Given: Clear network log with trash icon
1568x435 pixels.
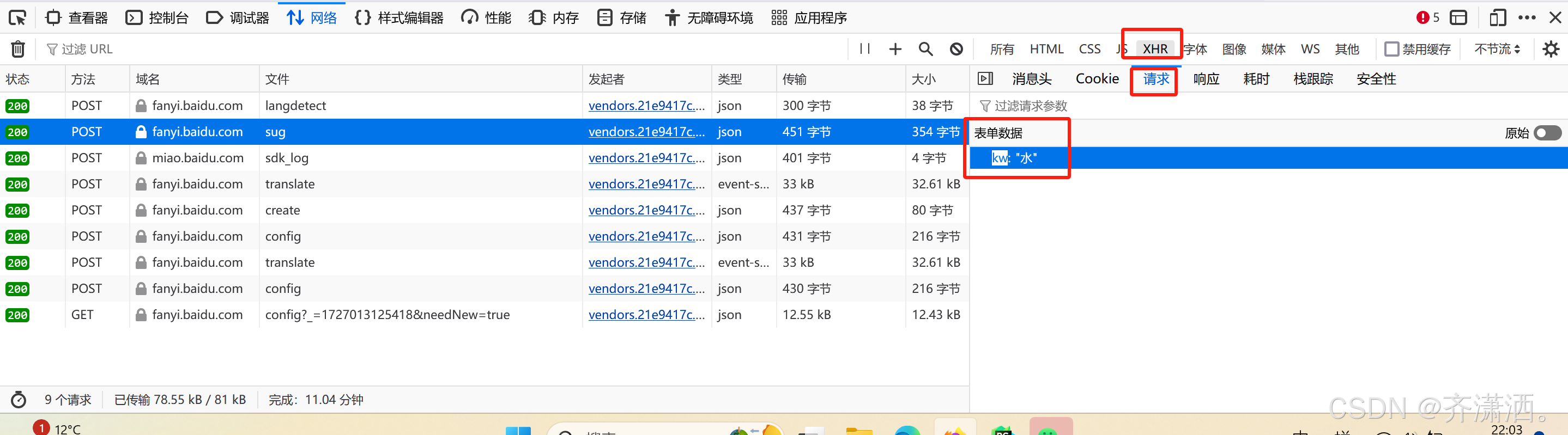Looking at the screenshot, I should tap(19, 48).
